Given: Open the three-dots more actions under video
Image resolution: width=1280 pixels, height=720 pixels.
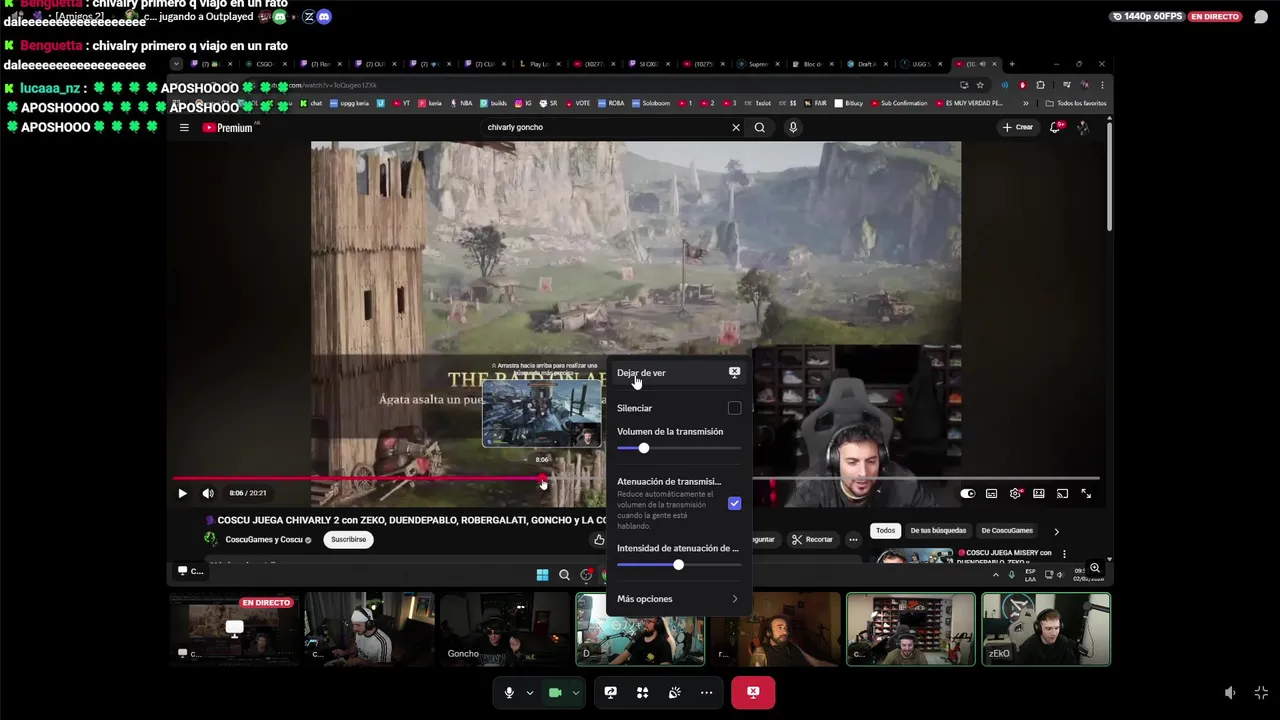Looking at the screenshot, I should [853, 539].
